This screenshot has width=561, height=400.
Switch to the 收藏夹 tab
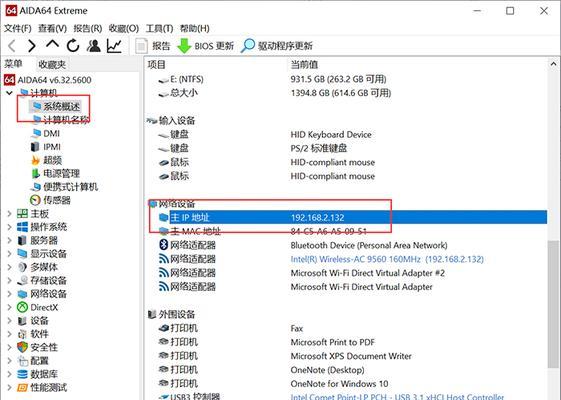click(52, 65)
